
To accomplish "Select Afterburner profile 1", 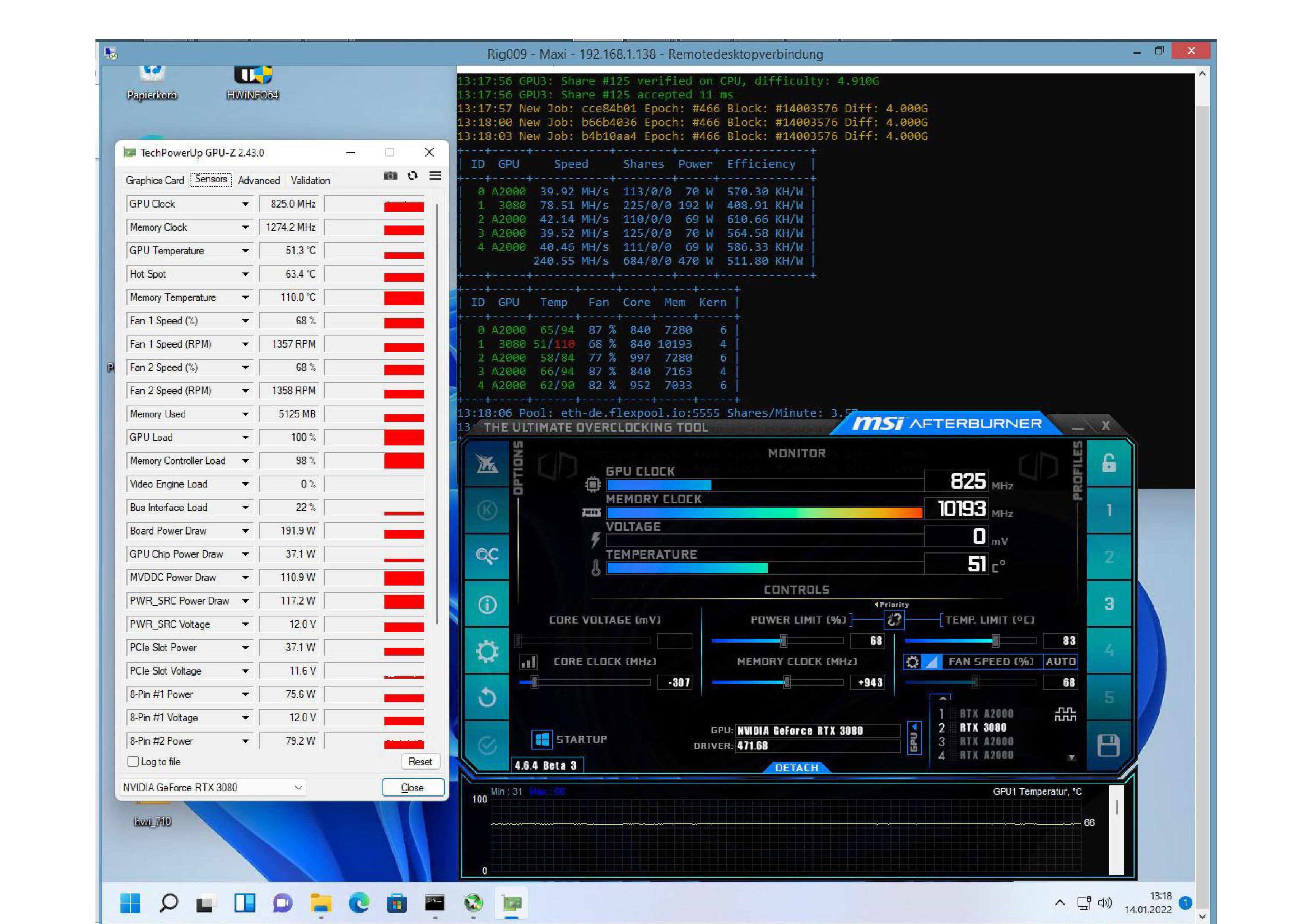I will tap(1109, 510).
